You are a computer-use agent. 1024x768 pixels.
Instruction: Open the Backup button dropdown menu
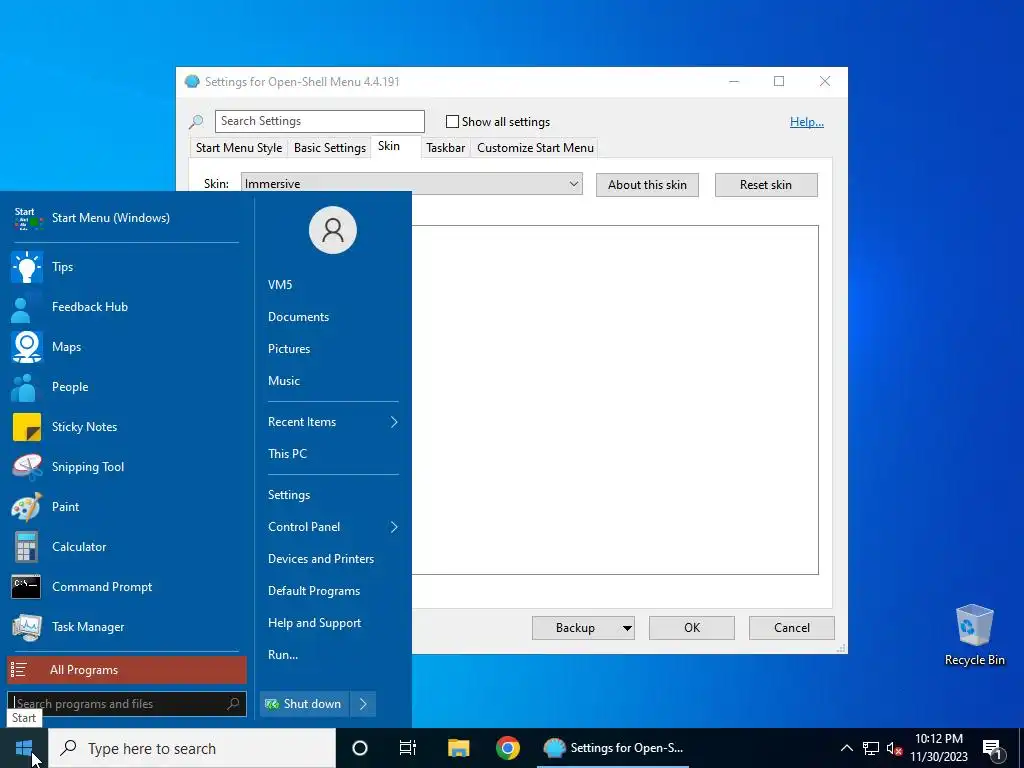pyautogui.click(x=627, y=628)
